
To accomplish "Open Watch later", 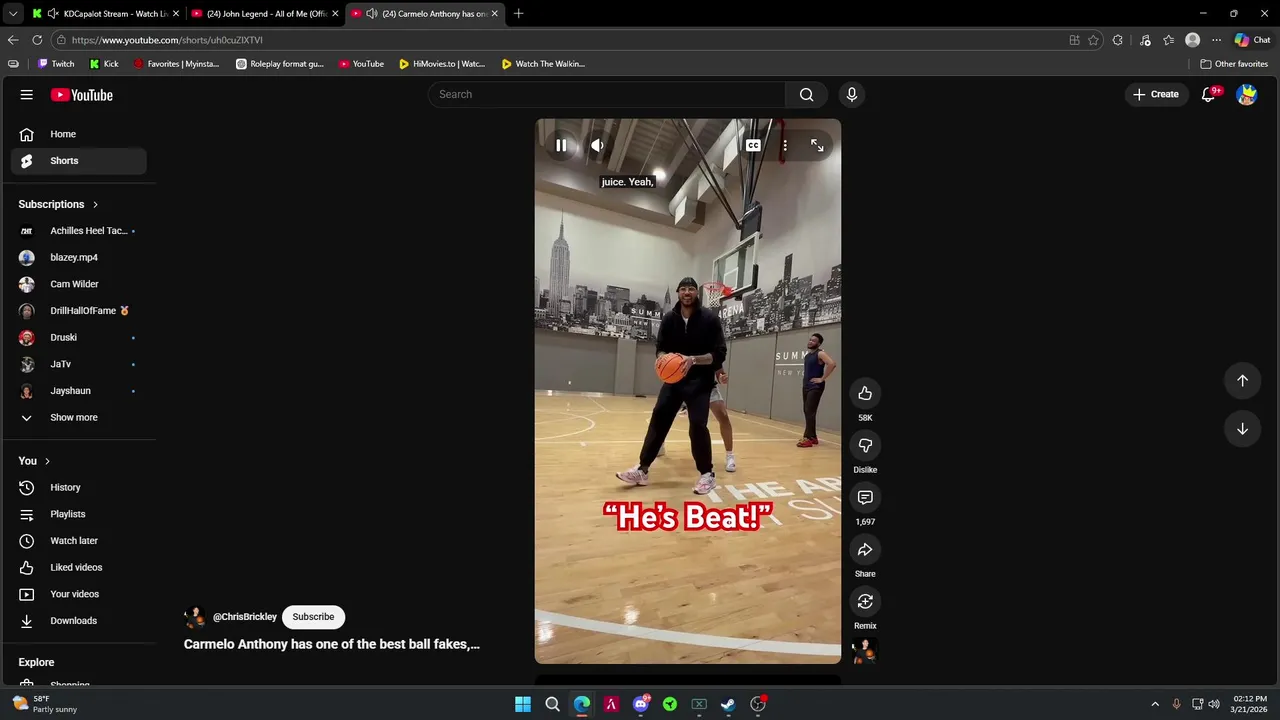I will pyautogui.click(x=79, y=541).
